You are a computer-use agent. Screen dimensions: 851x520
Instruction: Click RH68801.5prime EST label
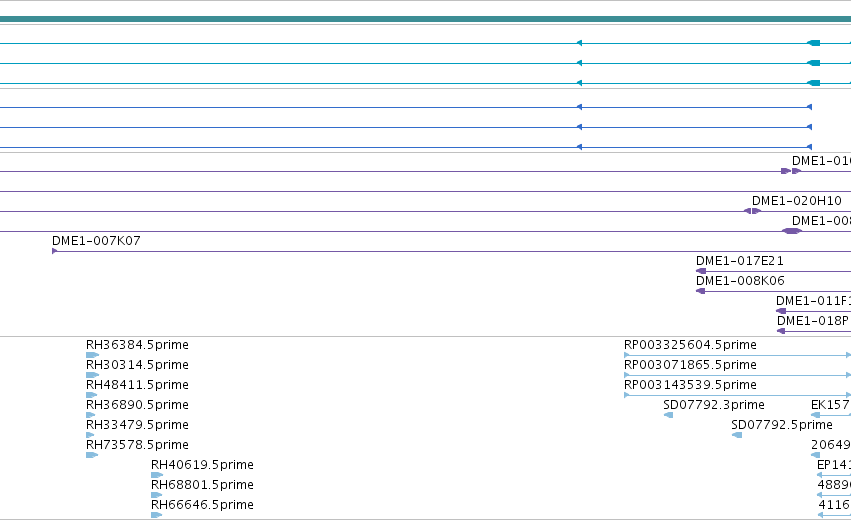coord(202,485)
